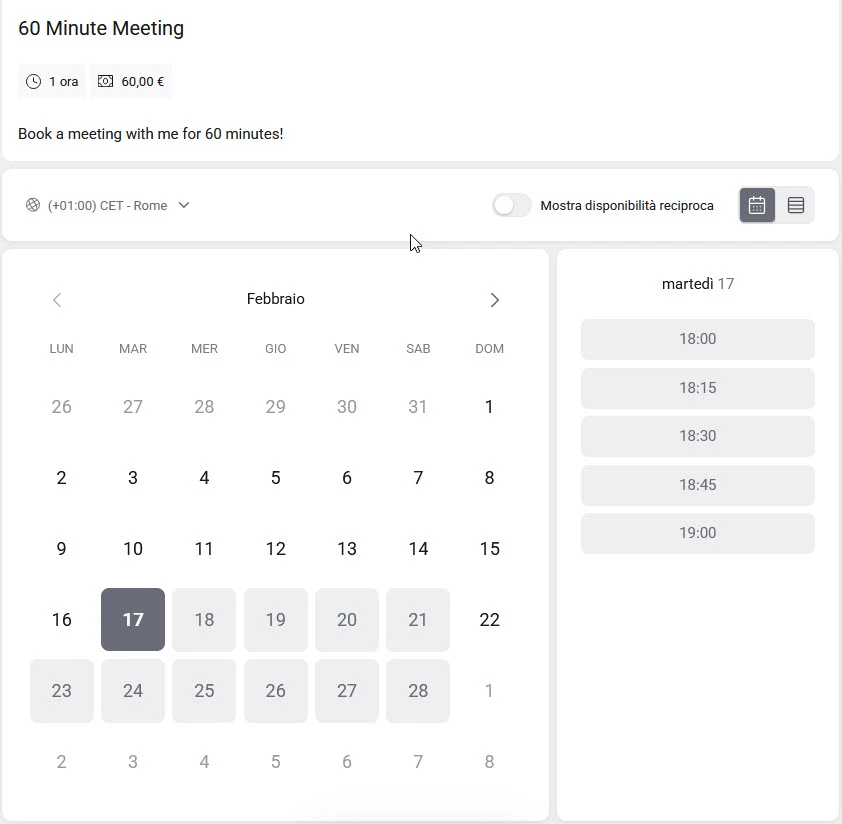
Task: Switch to list view icon
Action: [796, 205]
